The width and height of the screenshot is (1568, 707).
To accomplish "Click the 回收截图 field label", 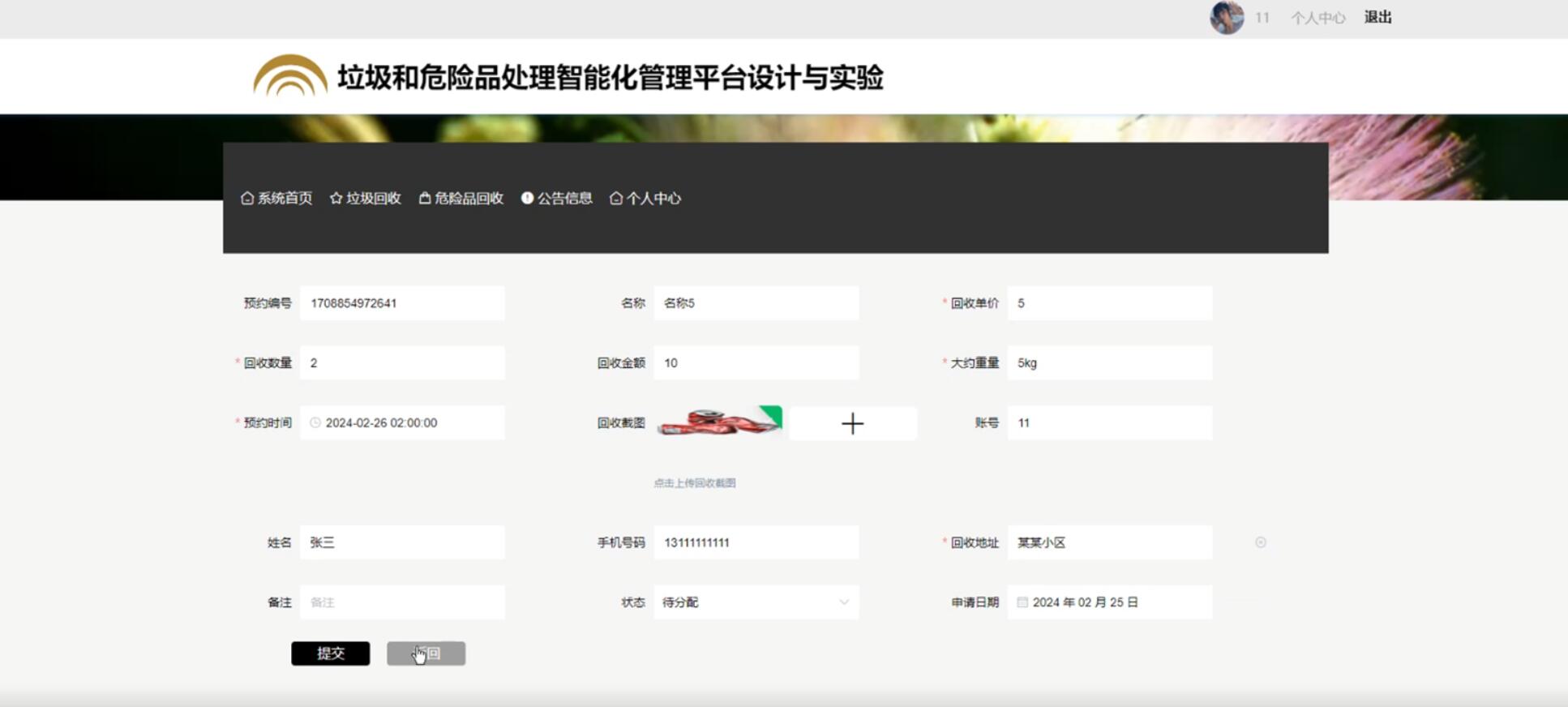I will tap(621, 422).
